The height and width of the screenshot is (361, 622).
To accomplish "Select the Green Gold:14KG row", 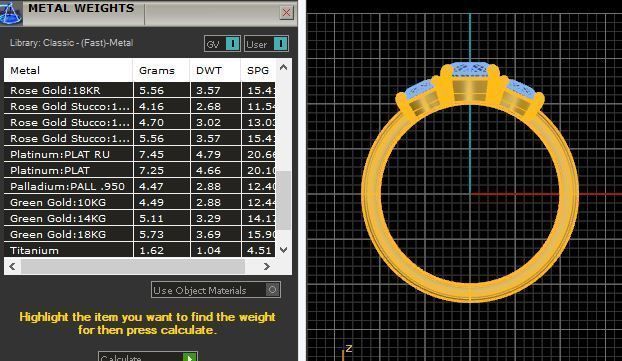I will coord(140,218).
